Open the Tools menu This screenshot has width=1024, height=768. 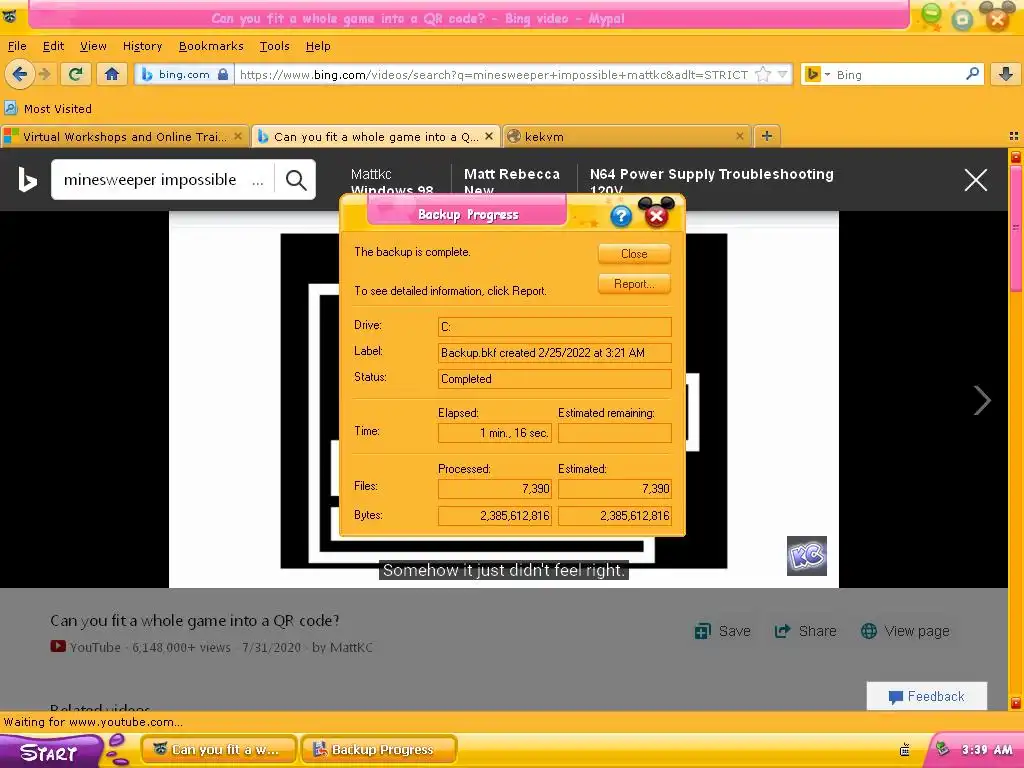[274, 46]
